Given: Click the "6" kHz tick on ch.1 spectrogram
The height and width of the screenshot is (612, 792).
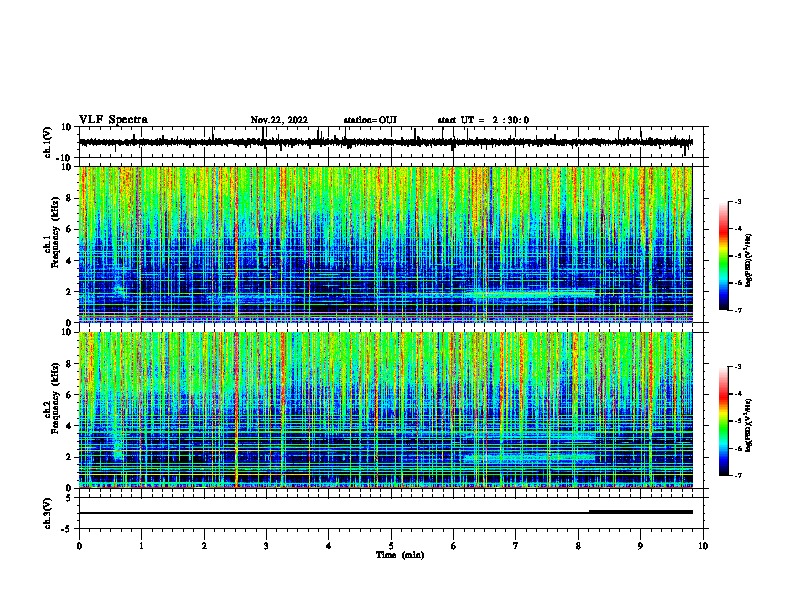Looking at the screenshot, I should (x=69, y=229).
